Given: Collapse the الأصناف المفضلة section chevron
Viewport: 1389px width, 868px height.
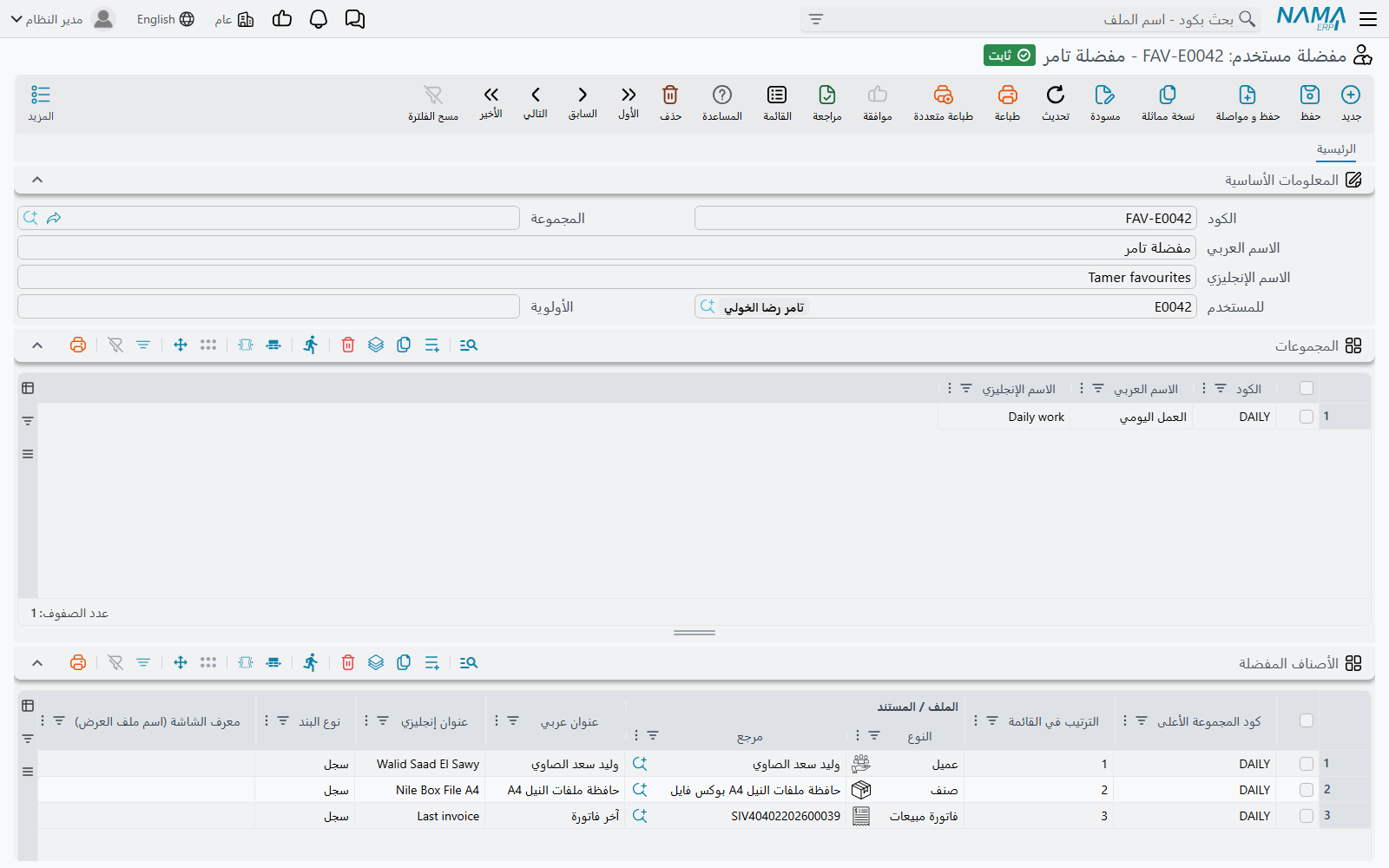Looking at the screenshot, I should [37, 663].
